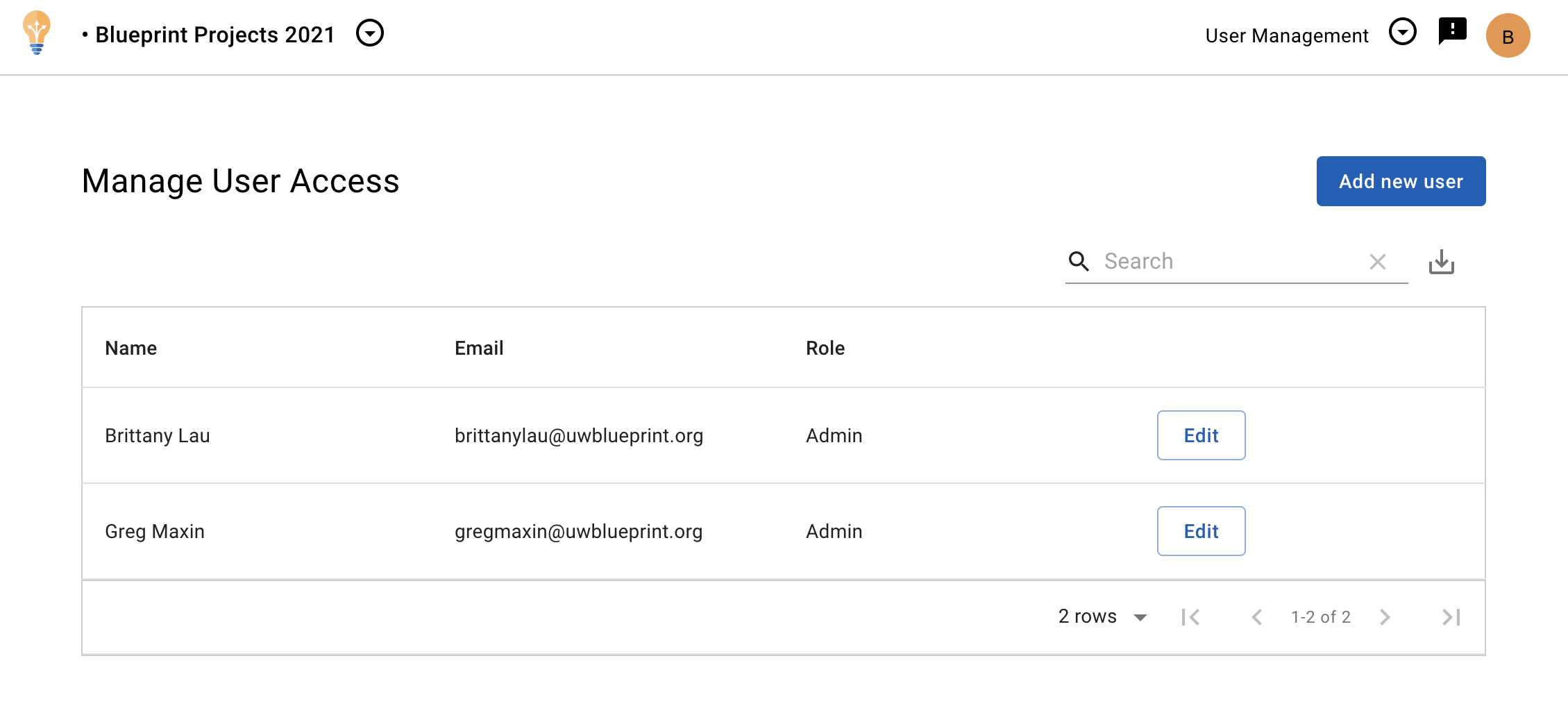
Task: Click the Add new user button
Action: click(x=1400, y=181)
